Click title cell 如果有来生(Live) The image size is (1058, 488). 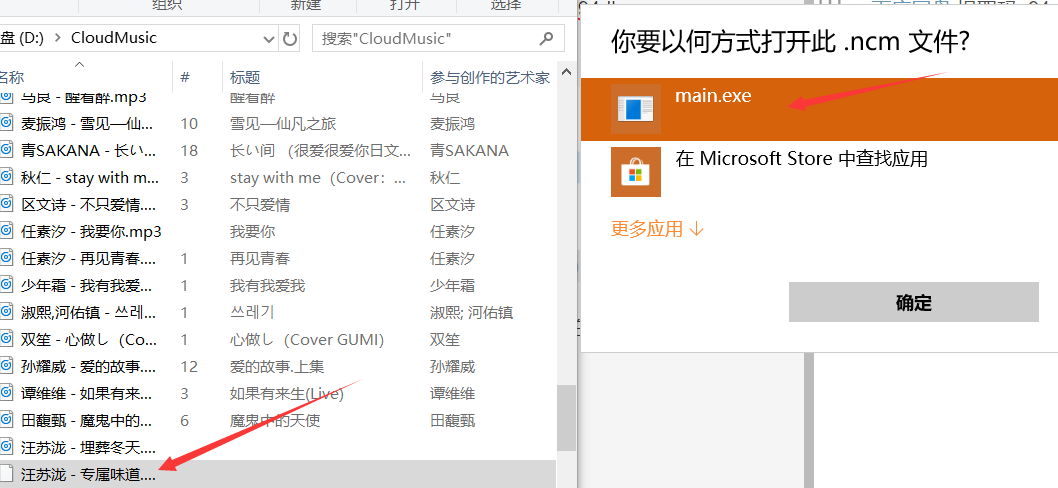point(287,394)
